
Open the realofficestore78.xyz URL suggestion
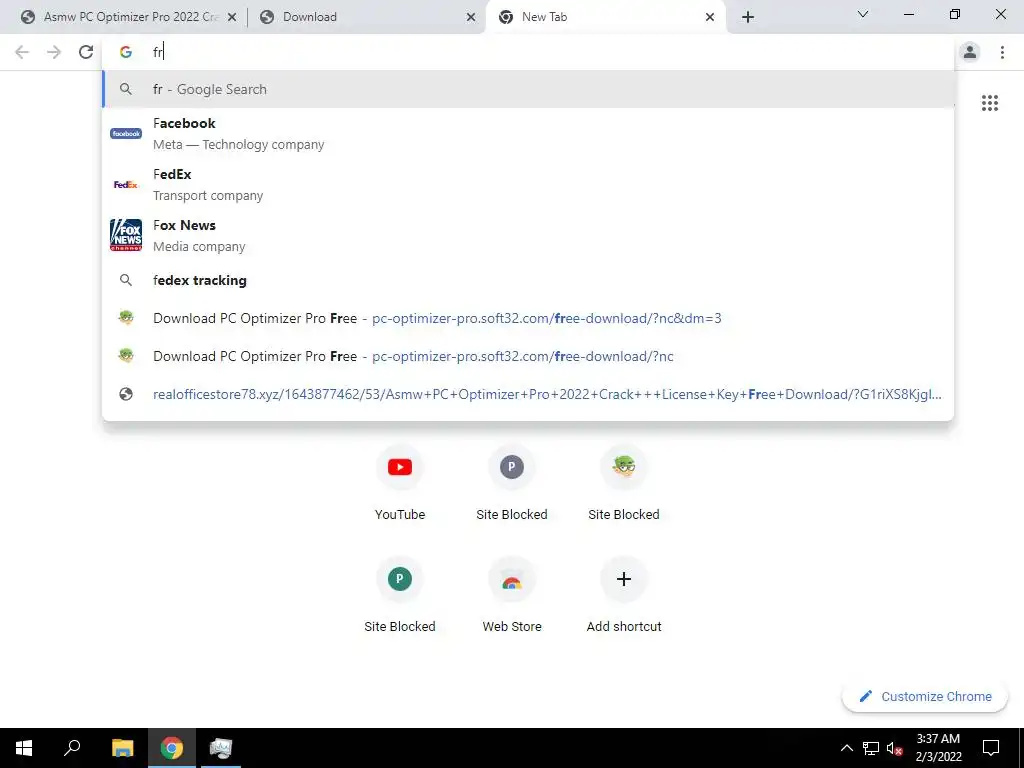(528, 394)
